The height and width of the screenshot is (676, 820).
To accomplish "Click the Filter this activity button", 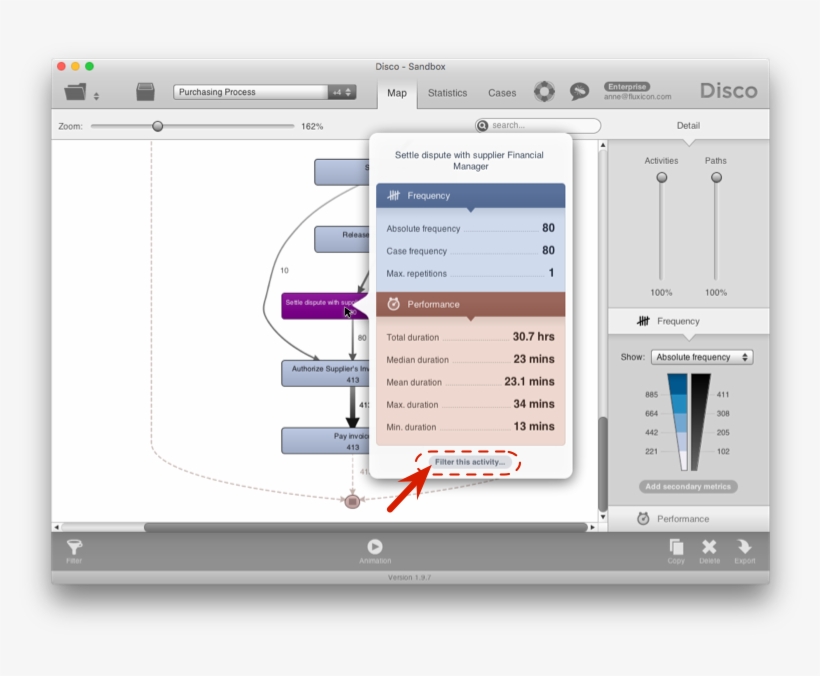I will point(470,462).
